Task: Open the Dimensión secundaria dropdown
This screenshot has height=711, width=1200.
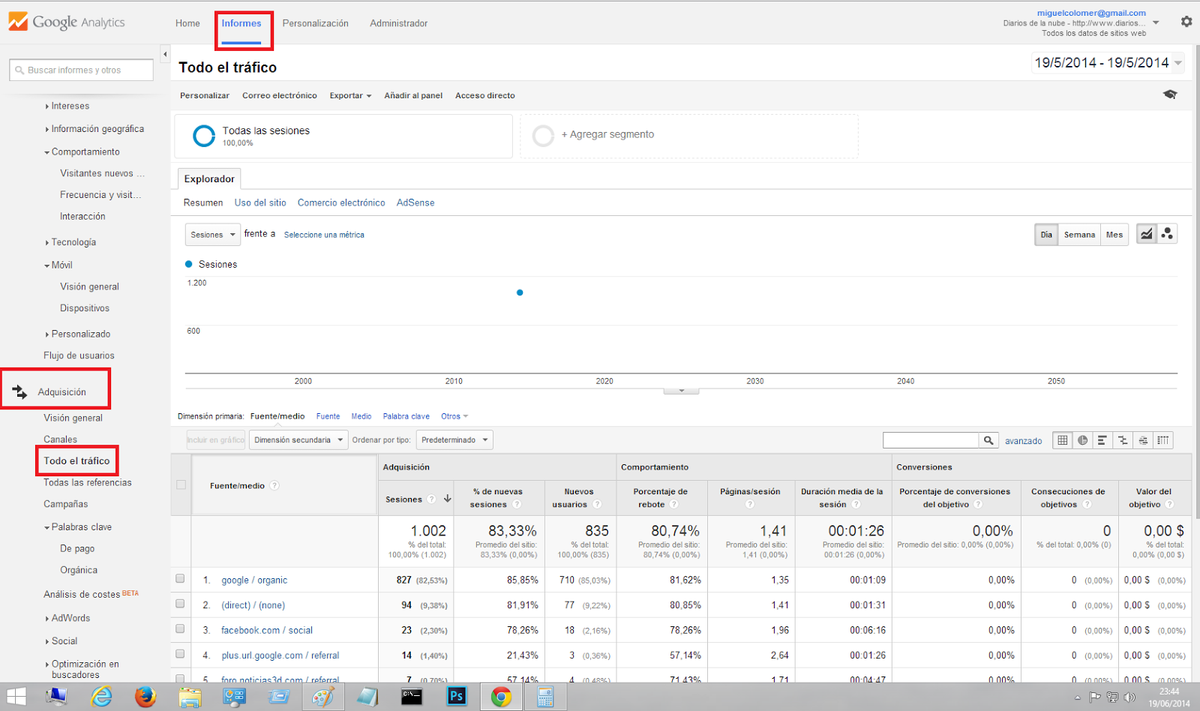Action: coord(299,440)
